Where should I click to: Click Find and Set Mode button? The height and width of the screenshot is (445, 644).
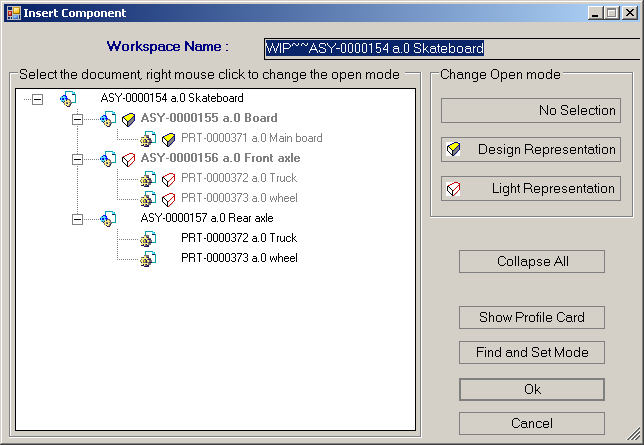tap(531, 352)
